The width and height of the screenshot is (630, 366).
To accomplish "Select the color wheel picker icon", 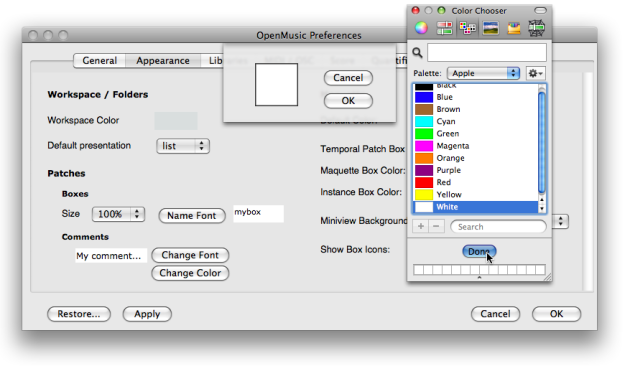I will point(421,28).
